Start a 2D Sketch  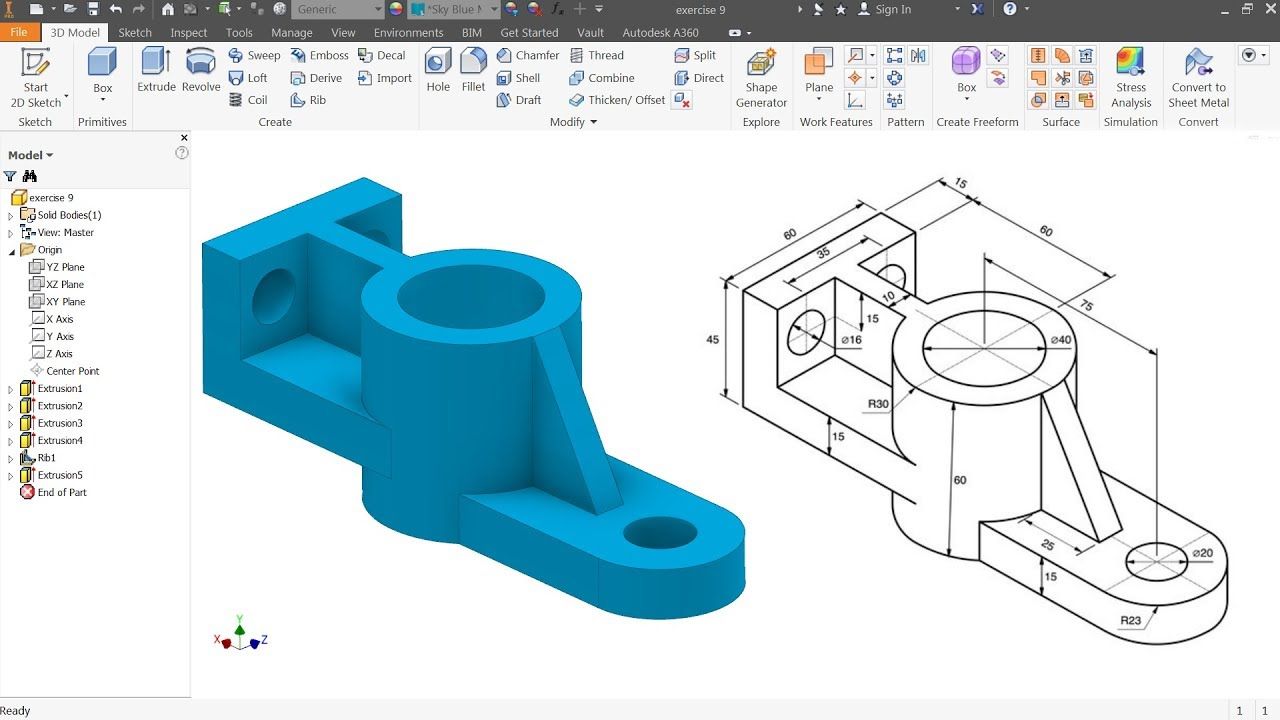pyautogui.click(x=36, y=78)
